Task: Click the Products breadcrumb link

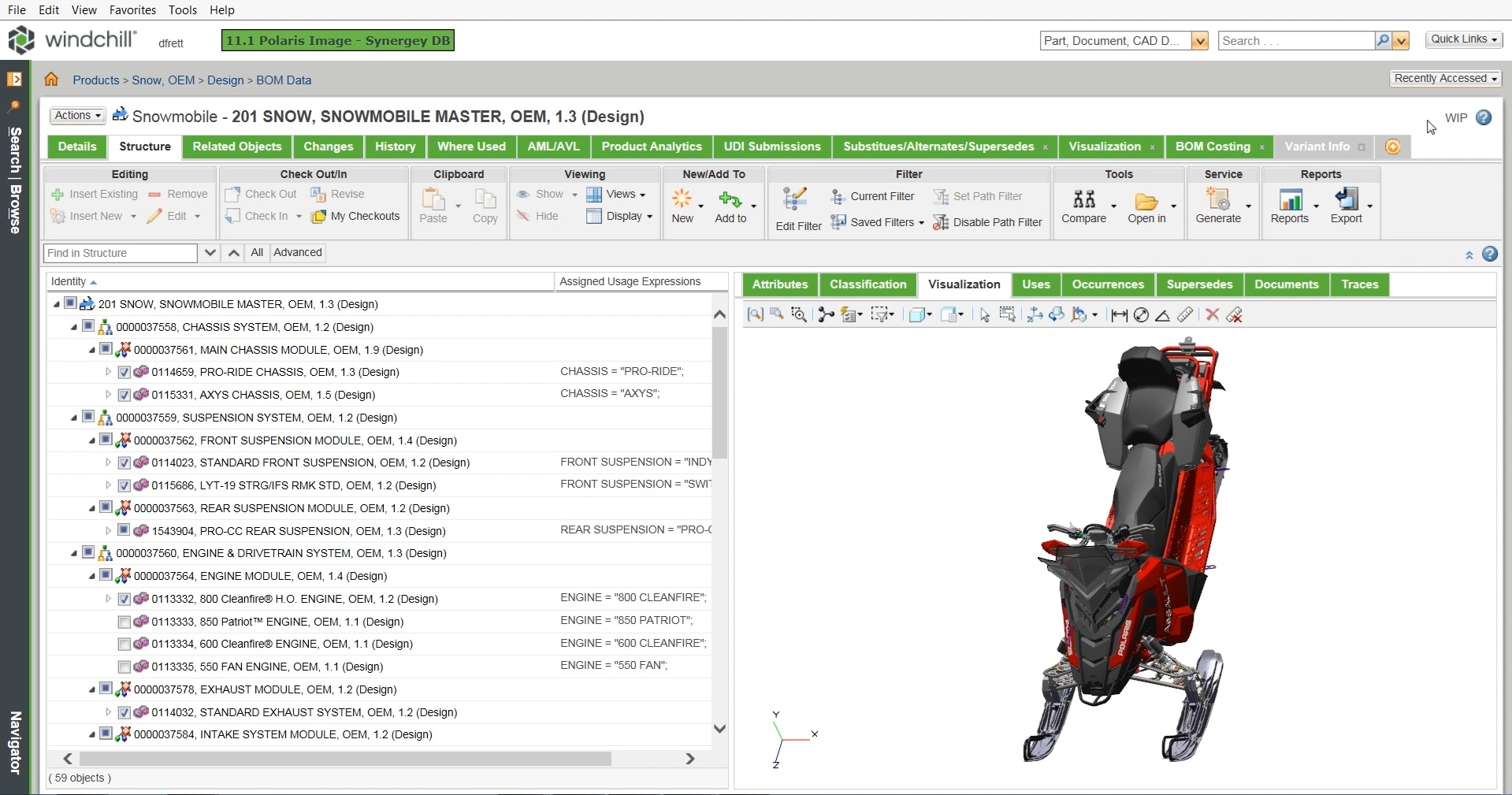Action: click(x=96, y=80)
